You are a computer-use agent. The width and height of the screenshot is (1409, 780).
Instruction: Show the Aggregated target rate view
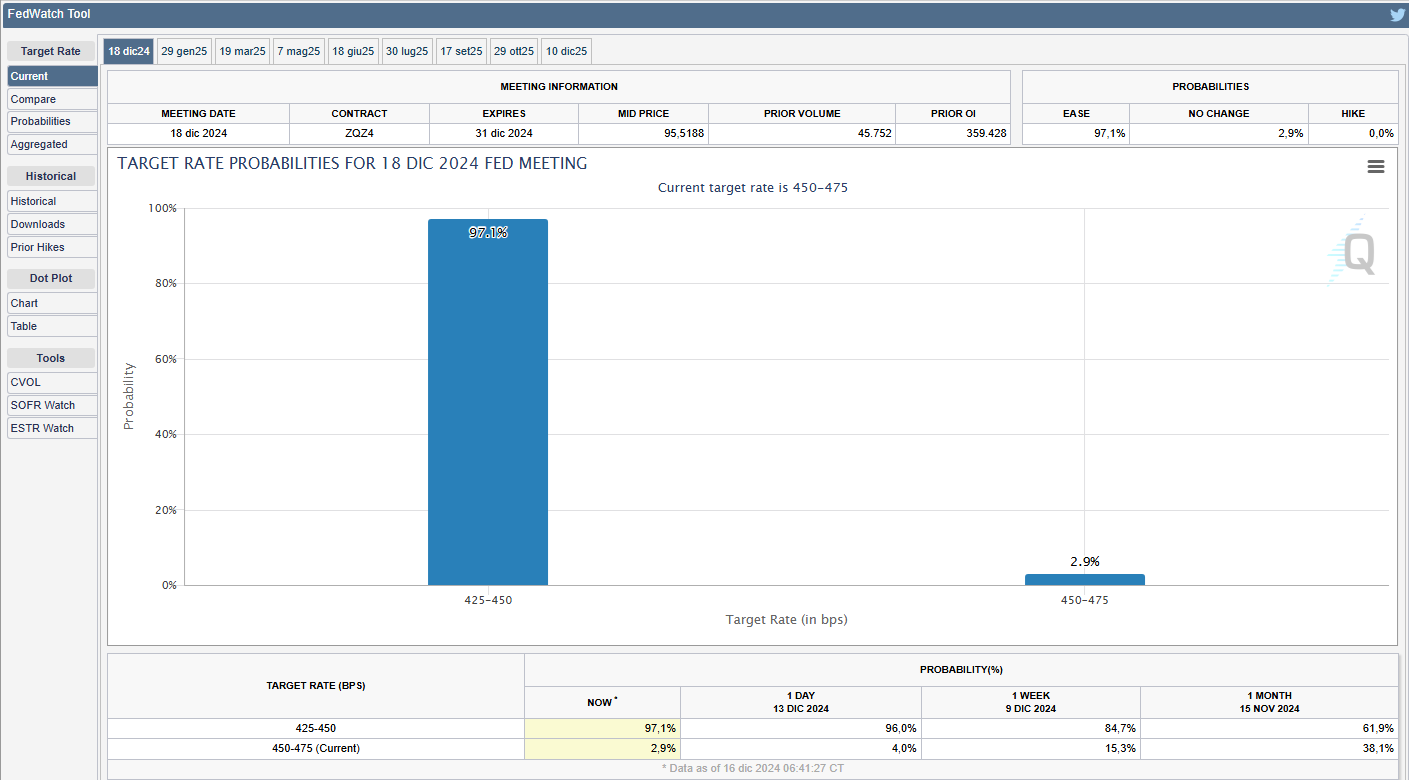pyautogui.click(x=52, y=144)
